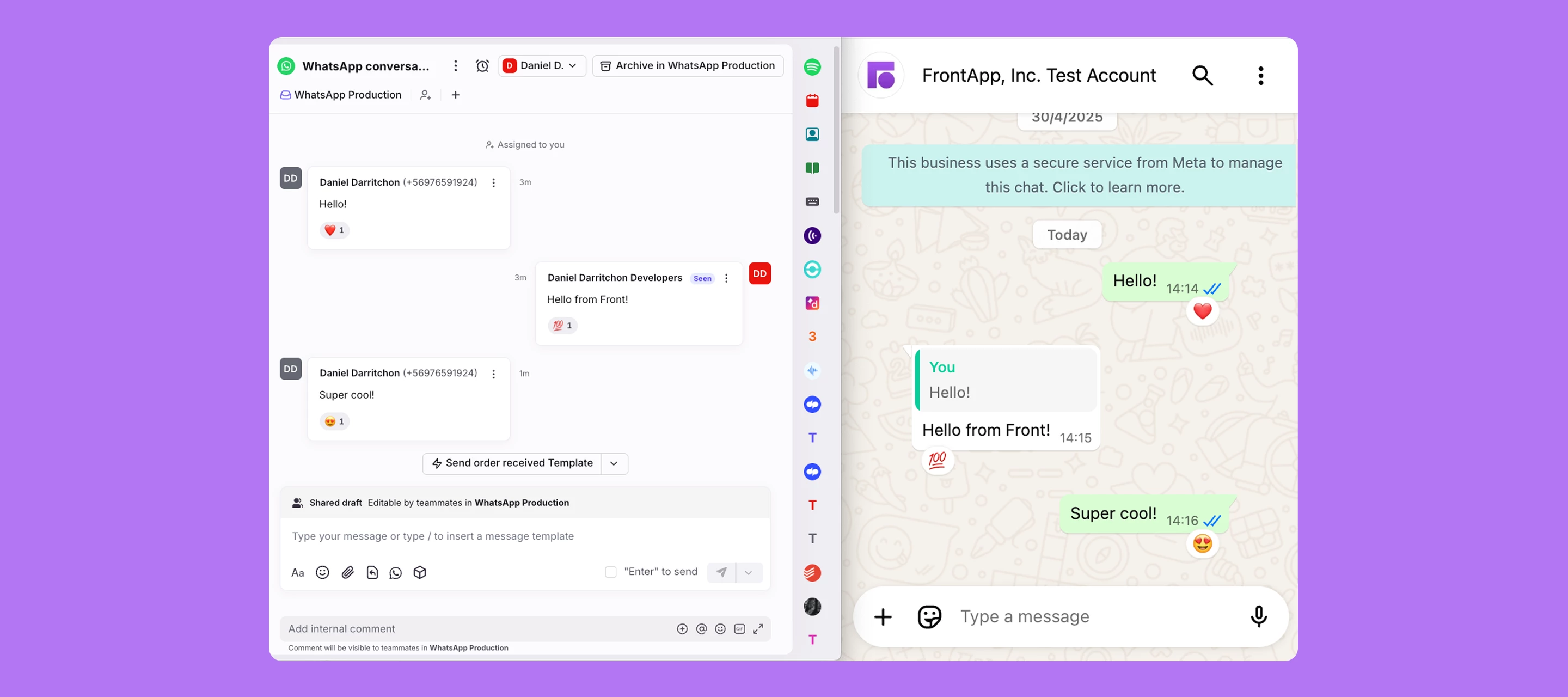Select the WhatsApp Production inbox tag
The width and height of the screenshot is (1568, 697).
341,95
